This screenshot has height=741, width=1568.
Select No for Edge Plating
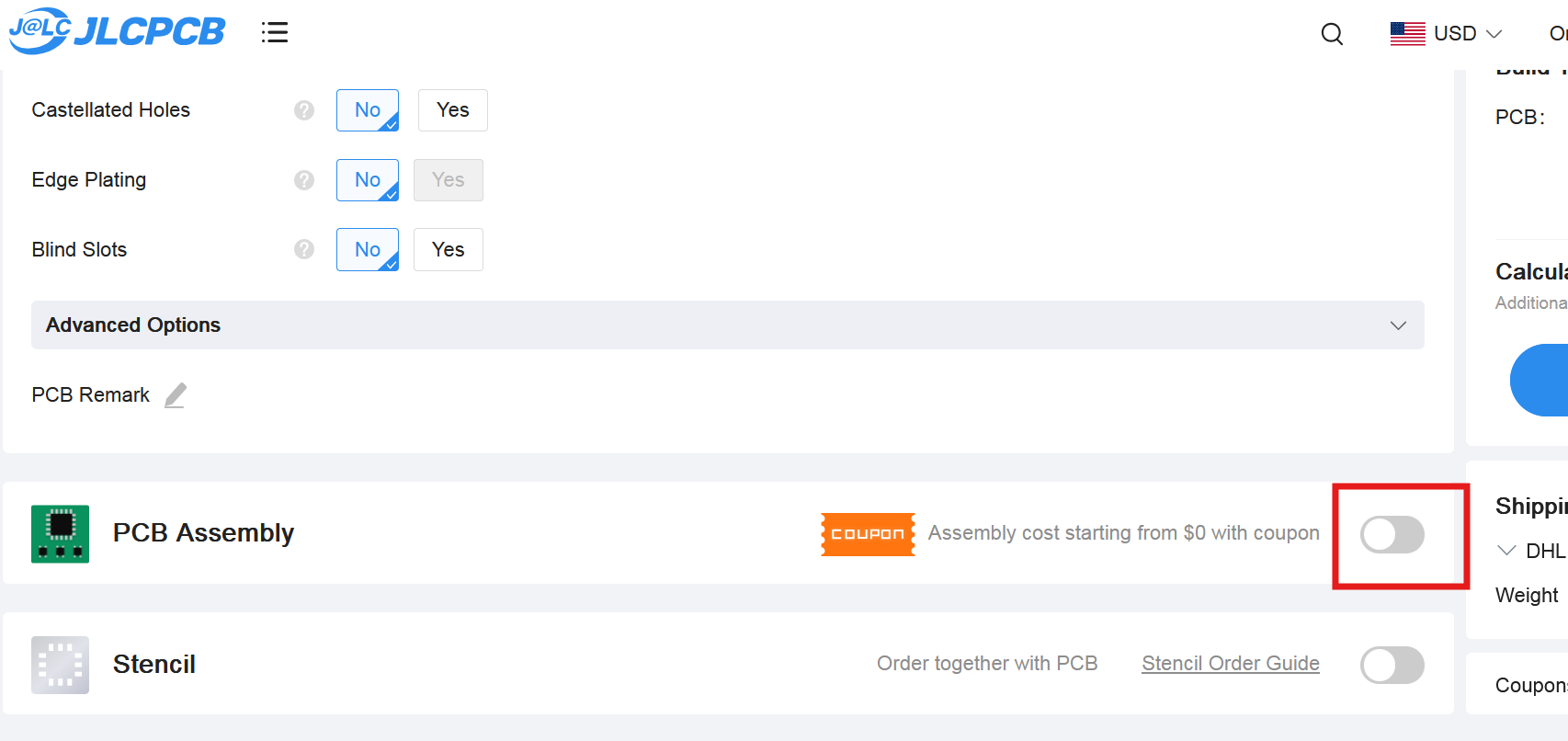(368, 180)
